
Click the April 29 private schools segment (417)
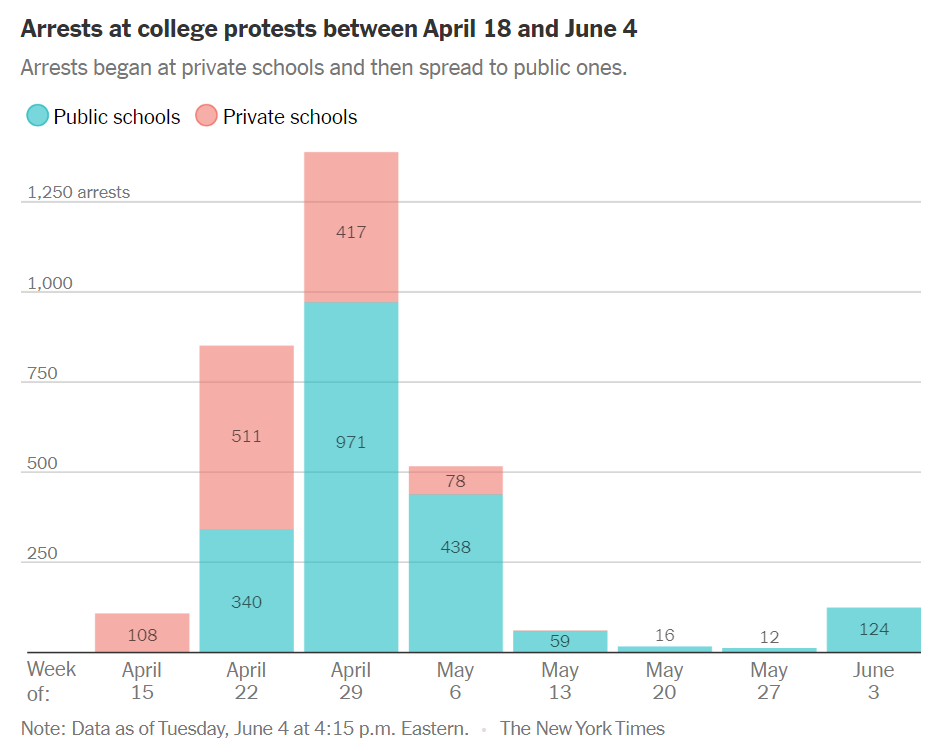351,227
